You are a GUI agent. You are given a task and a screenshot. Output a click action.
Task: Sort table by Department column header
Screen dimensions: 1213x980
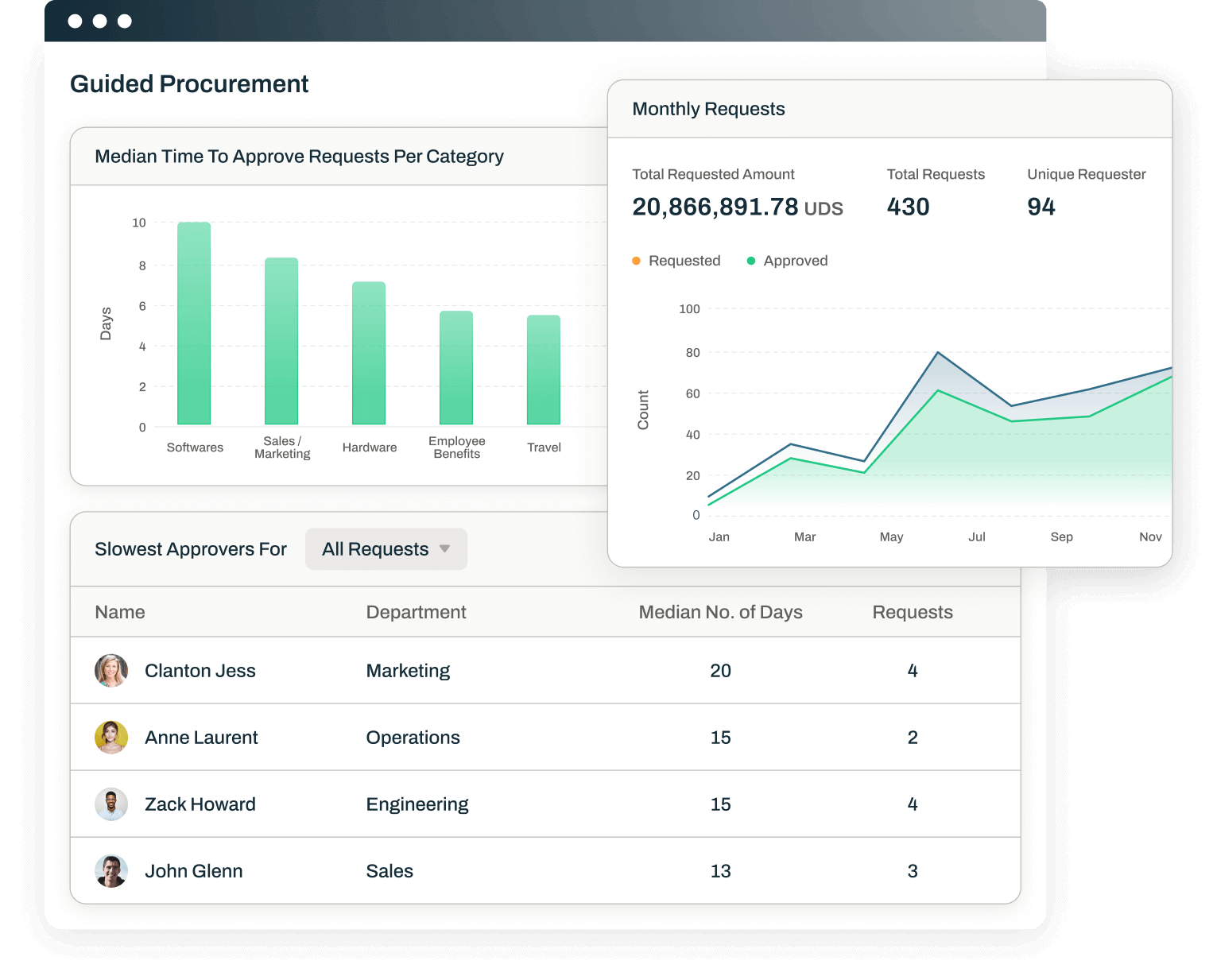(x=416, y=612)
